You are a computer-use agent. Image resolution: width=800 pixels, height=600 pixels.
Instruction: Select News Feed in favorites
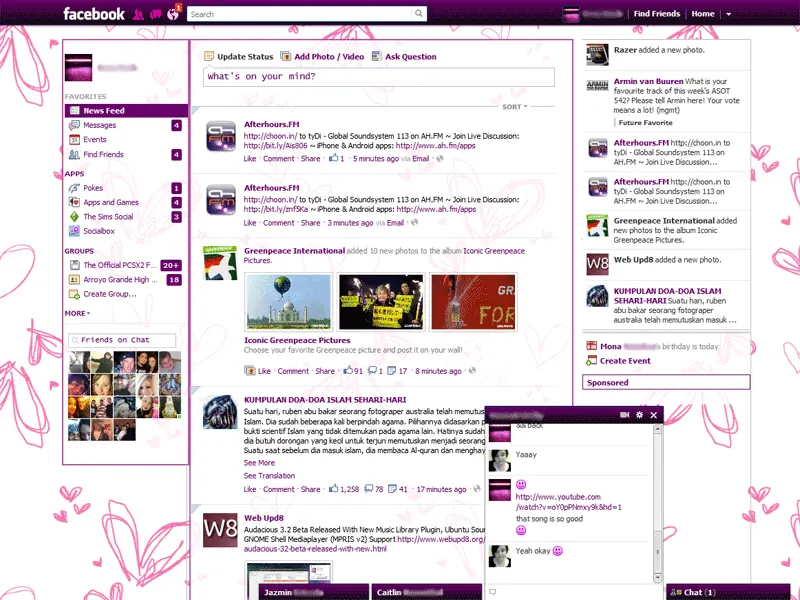pos(126,111)
